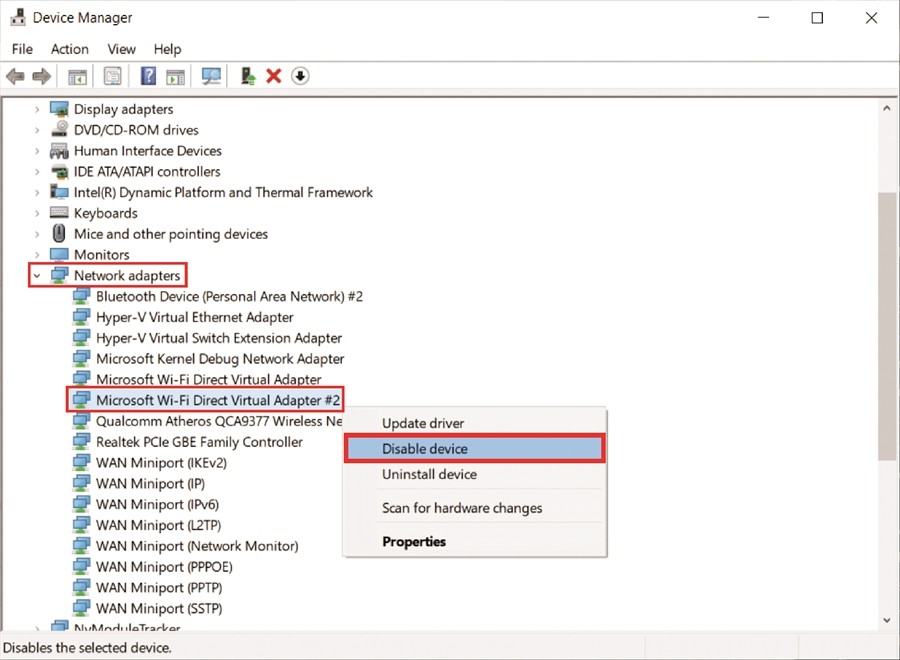
Task: Select WAN Miniport (Network Monitor)
Action: coord(197,546)
